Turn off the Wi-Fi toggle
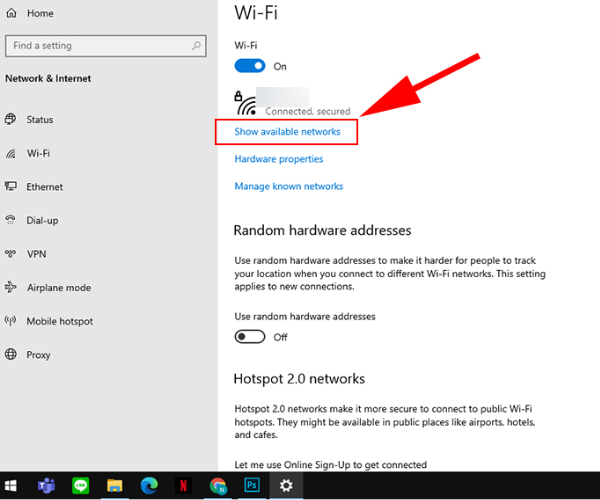This screenshot has width=600, height=500. point(250,66)
